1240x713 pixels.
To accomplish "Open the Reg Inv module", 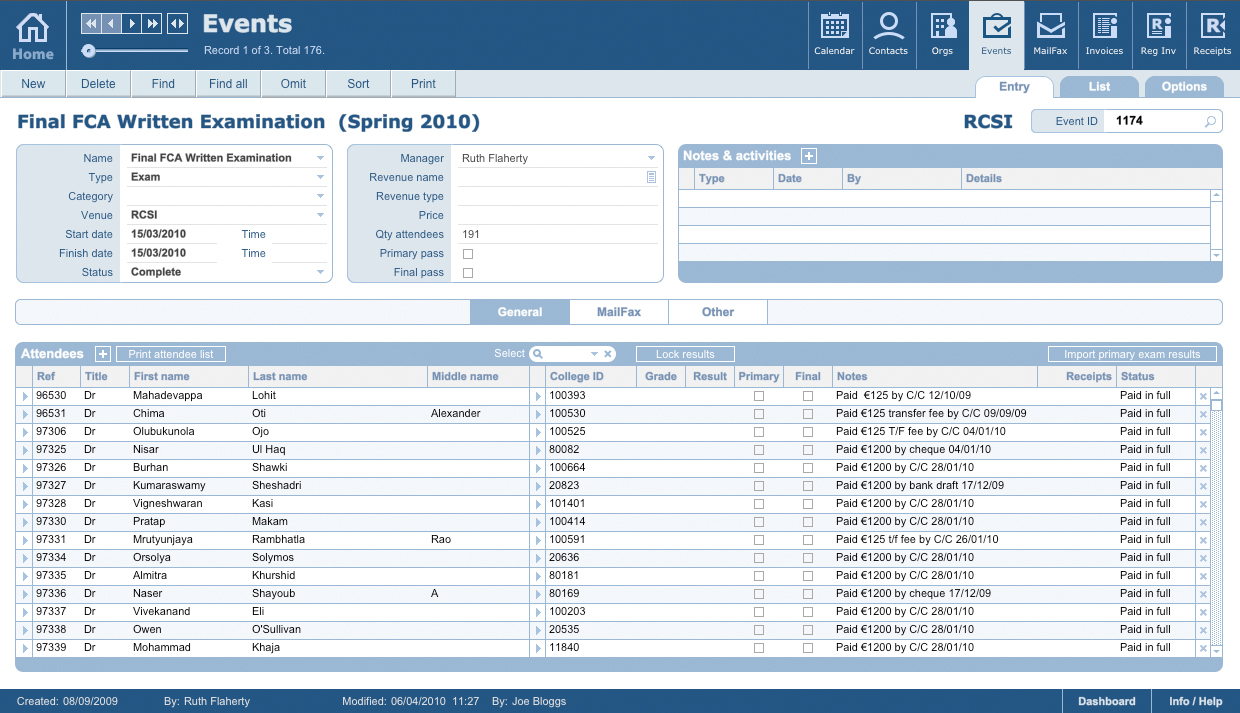I will (1158, 35).
